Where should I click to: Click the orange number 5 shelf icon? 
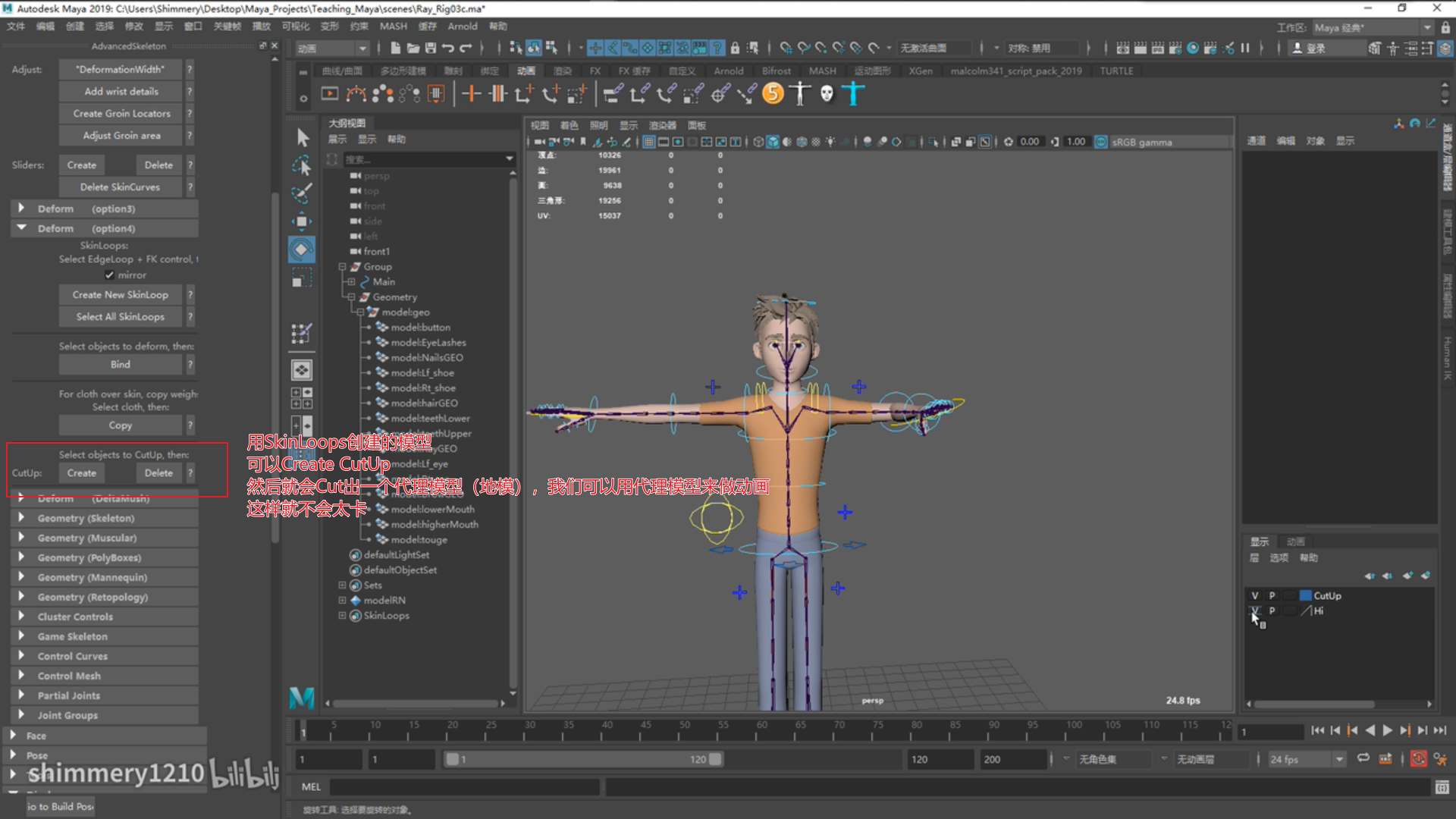coord(773,93)
